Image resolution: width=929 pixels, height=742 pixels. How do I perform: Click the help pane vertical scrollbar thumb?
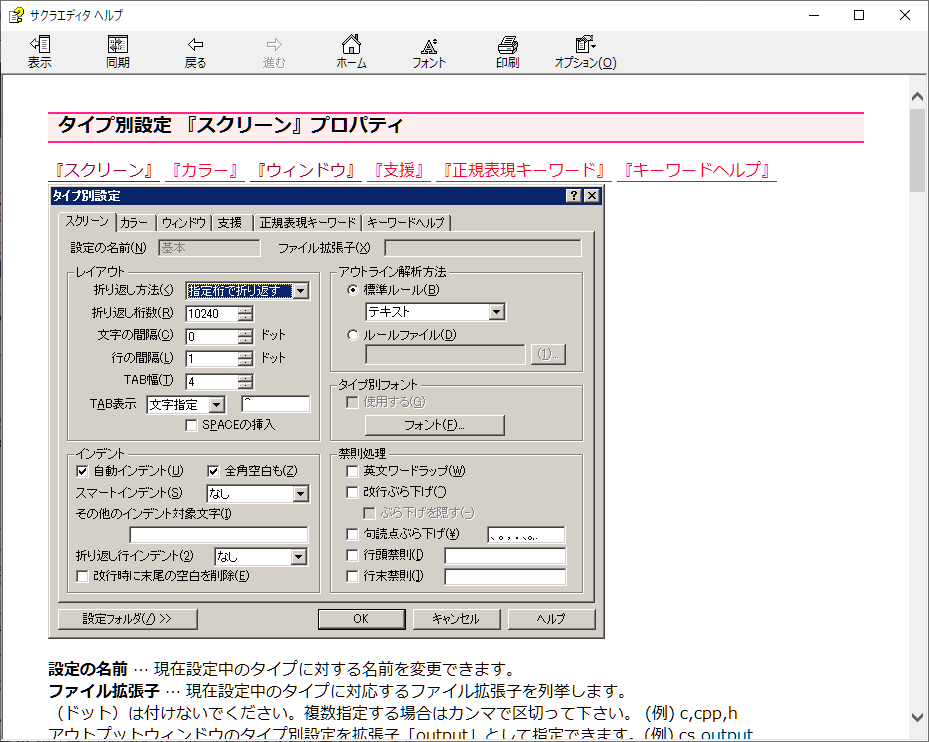(917, 151)
